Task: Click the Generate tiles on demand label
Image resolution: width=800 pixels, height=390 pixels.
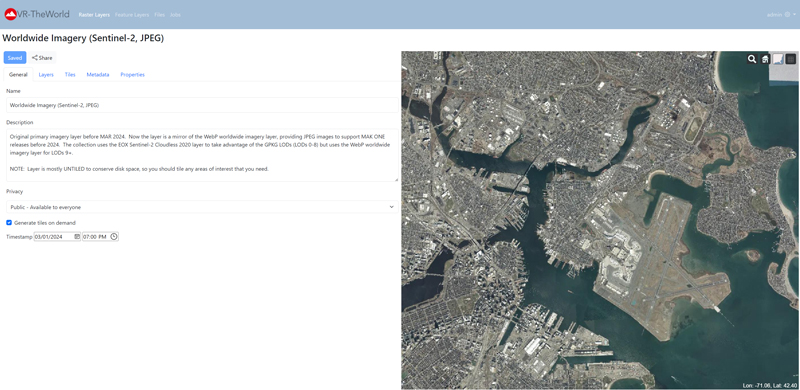Action: pos(45,223)
